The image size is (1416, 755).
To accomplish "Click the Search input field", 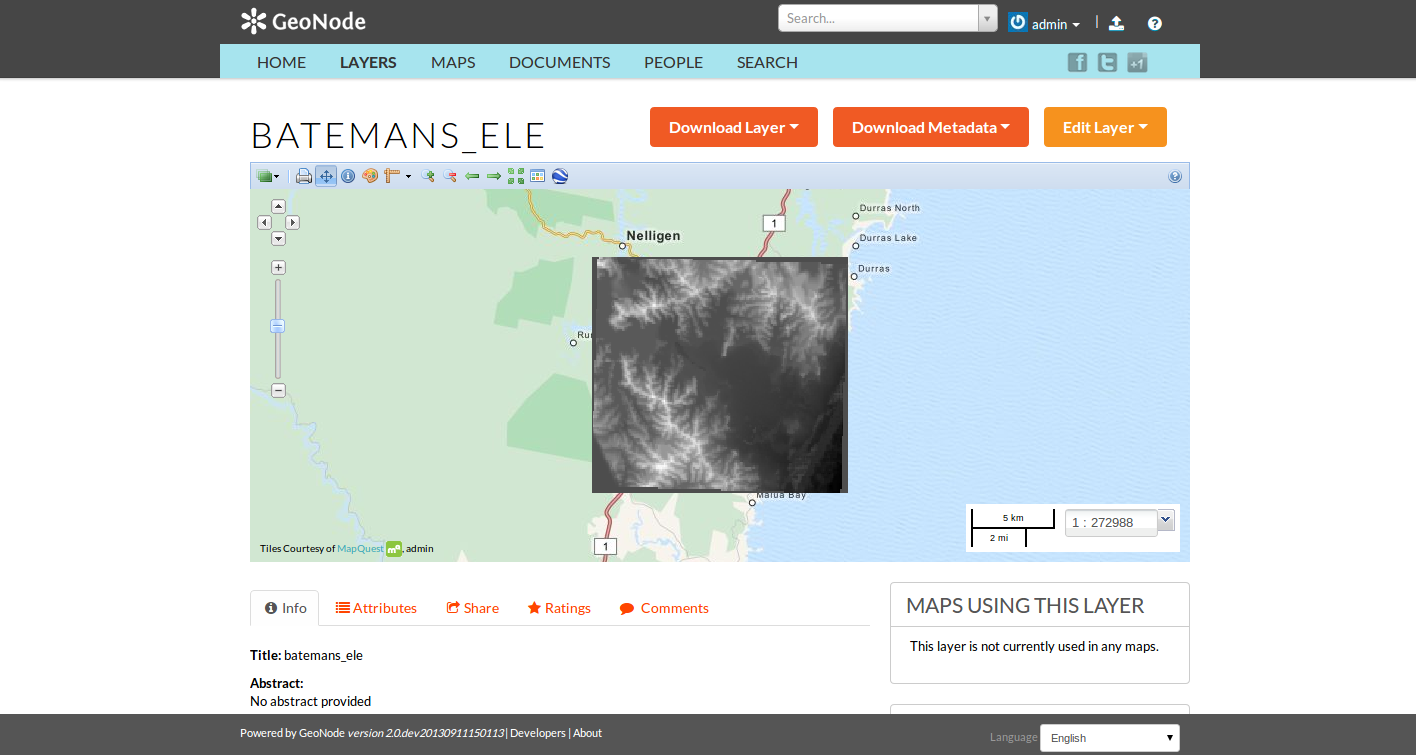I will click(878, 18).
